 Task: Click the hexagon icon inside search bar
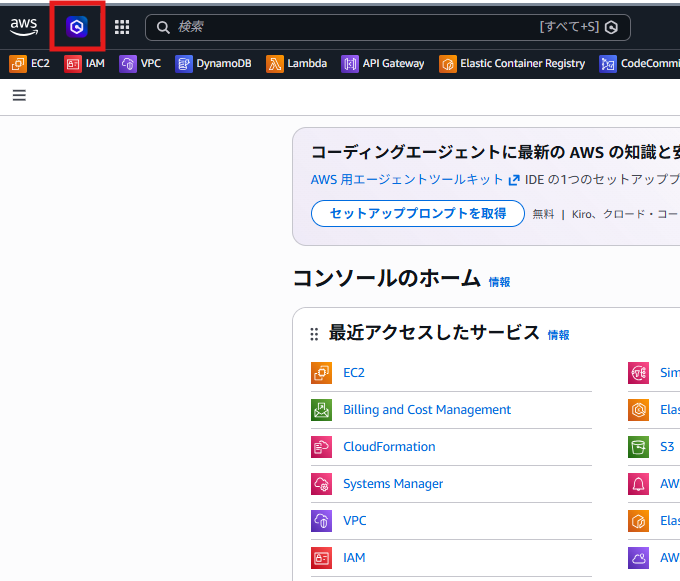611,27
